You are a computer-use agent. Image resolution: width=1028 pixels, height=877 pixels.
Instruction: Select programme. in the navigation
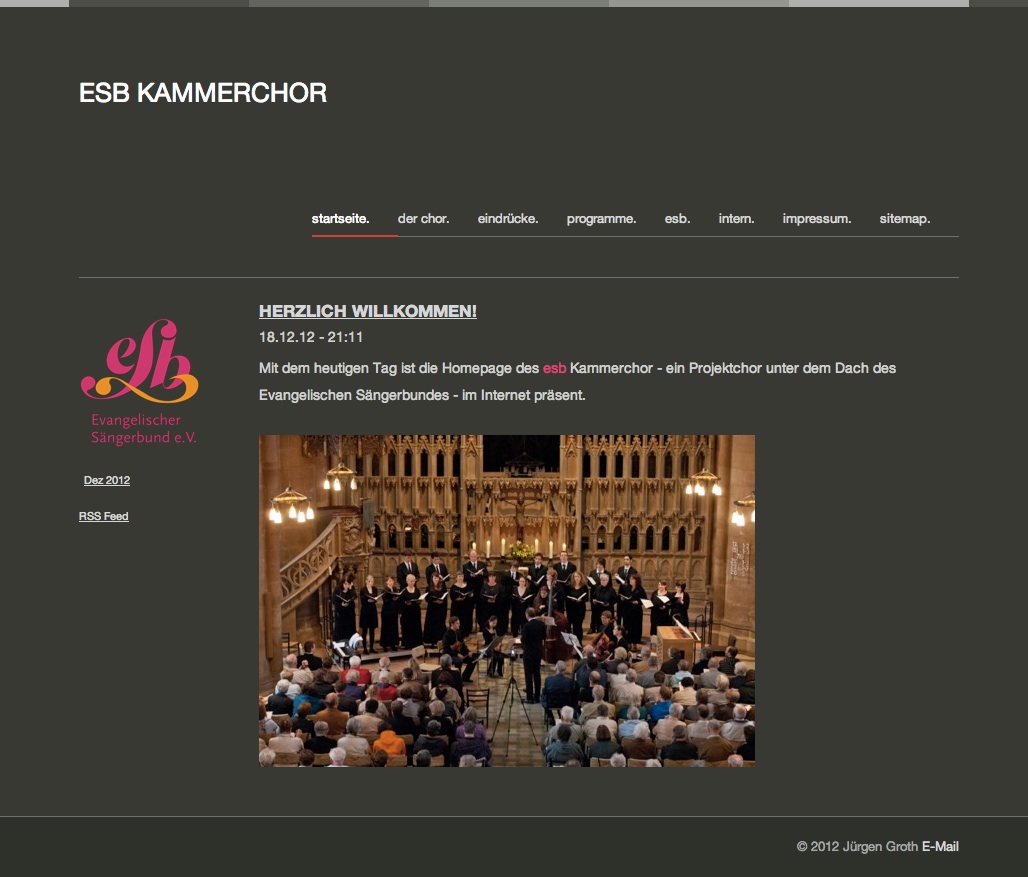tap(601, 219)
